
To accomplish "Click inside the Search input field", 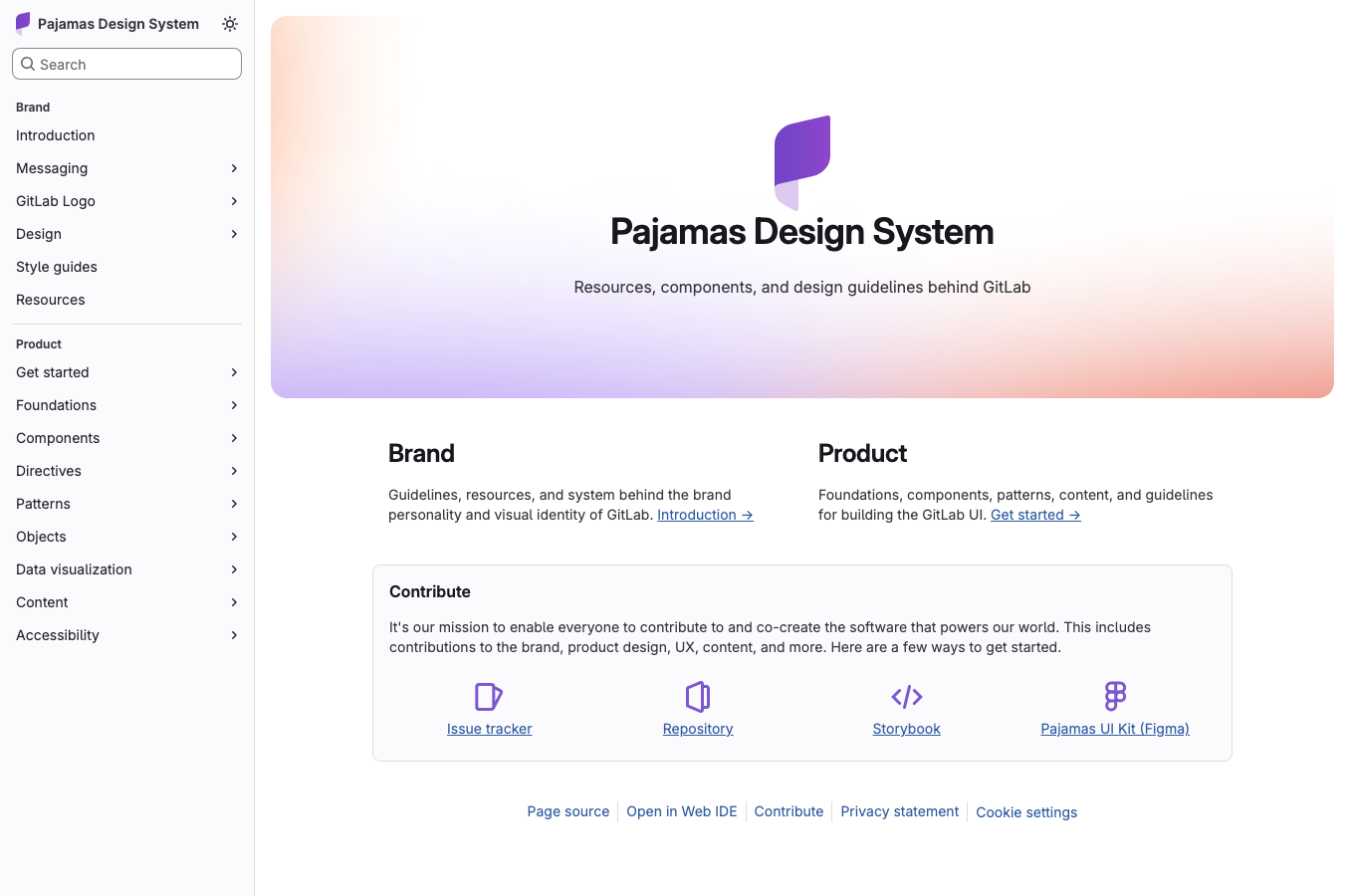I will [x=126, y=64].
